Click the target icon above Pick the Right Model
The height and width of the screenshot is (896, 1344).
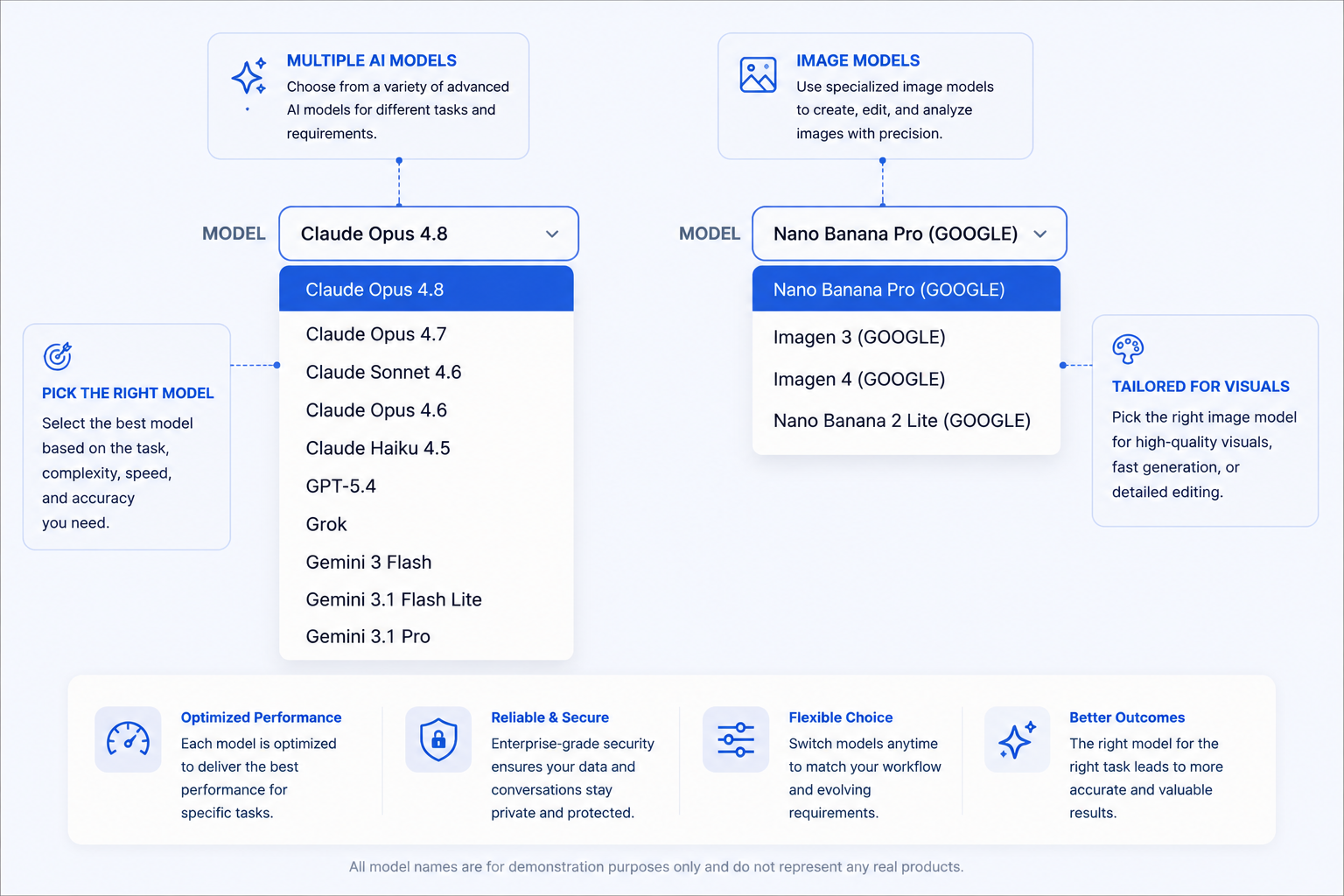(x=58, y=356)
